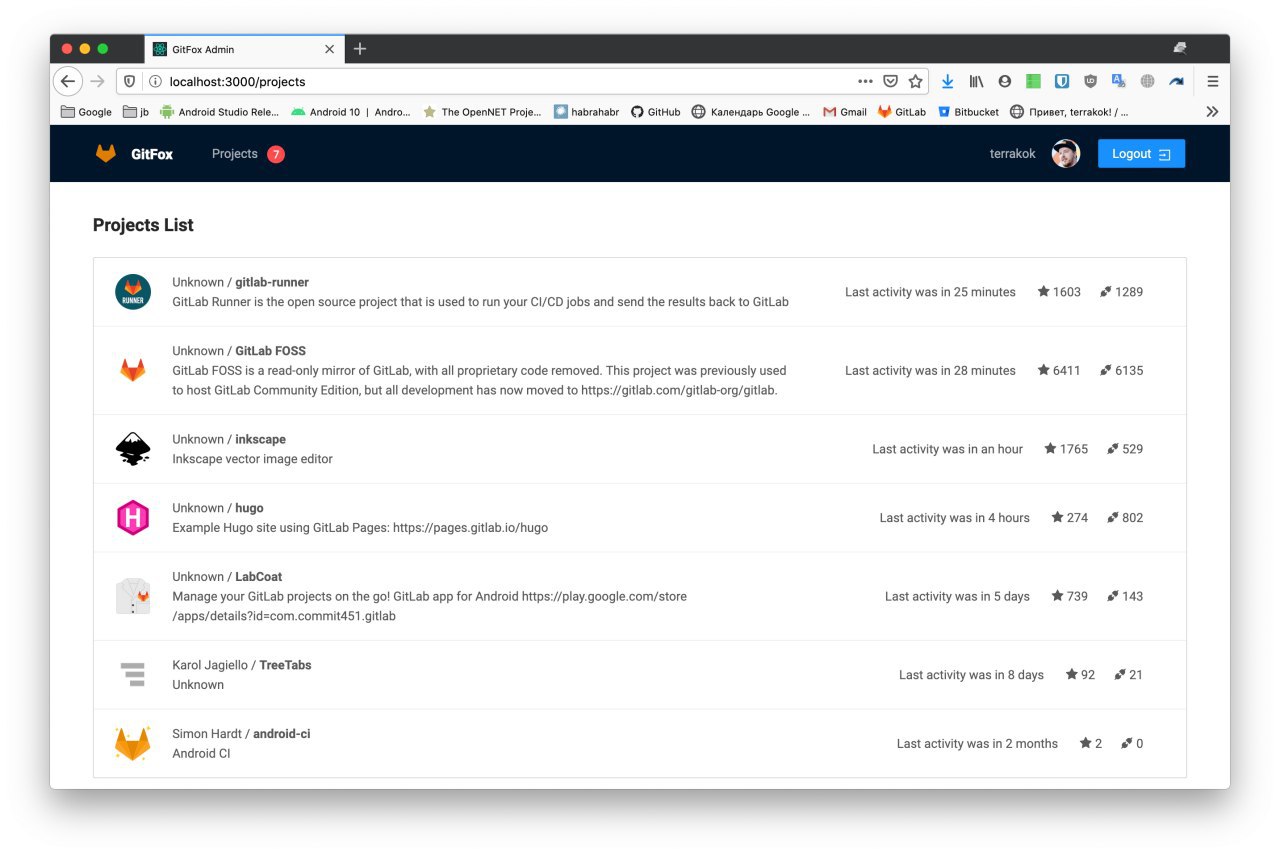Viewport: 1280px width, 855px height.
Task: Click the inkscape project logo
Action: (x=133, y=449)
